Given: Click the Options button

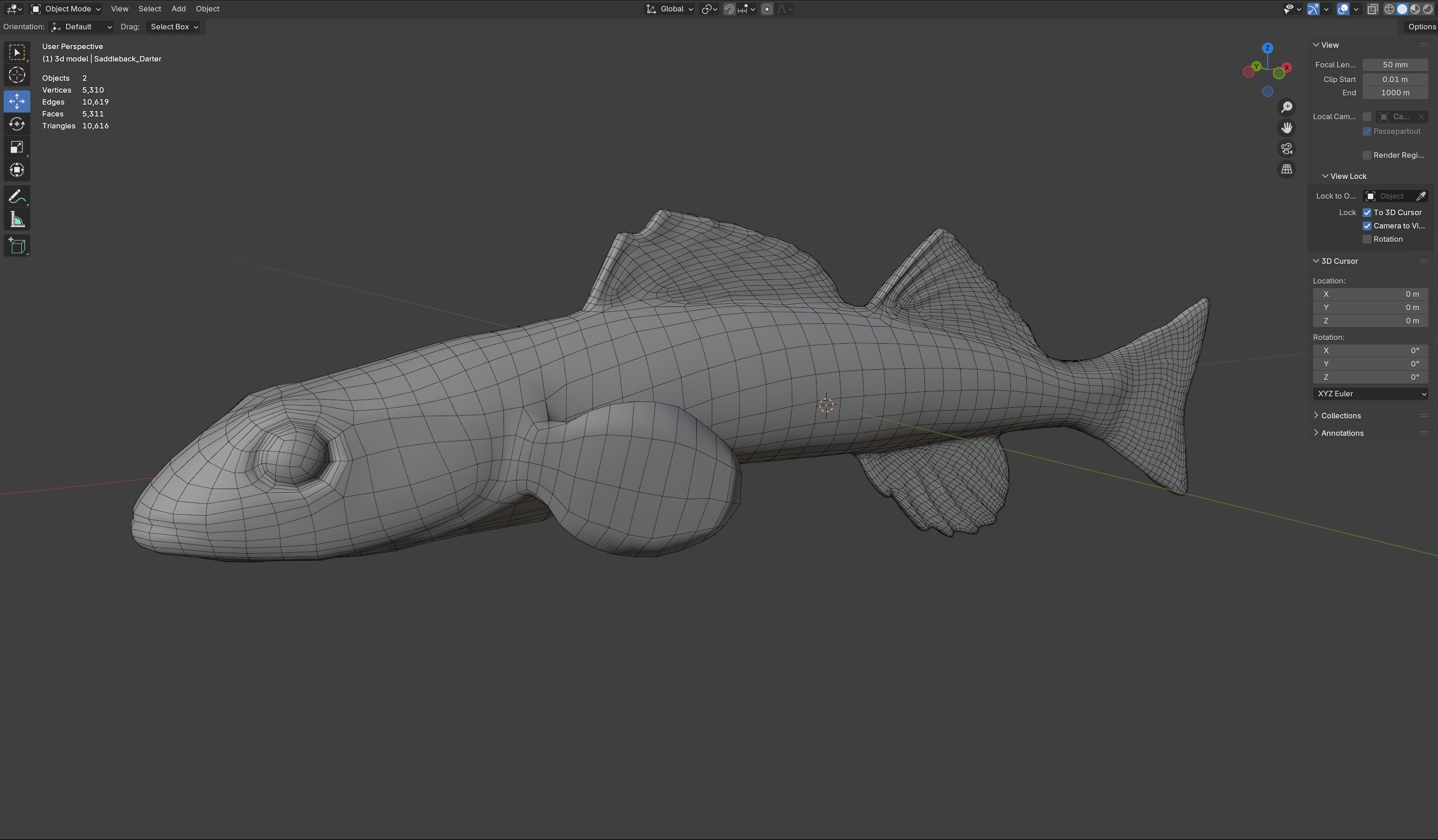Looking at the screenshot, I should [x=1421, y=27].
